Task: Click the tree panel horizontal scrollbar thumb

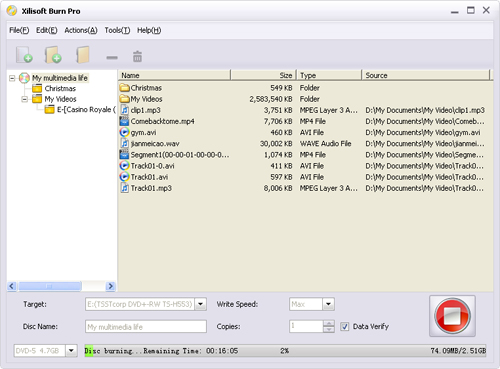Action: tap(50, 286)
